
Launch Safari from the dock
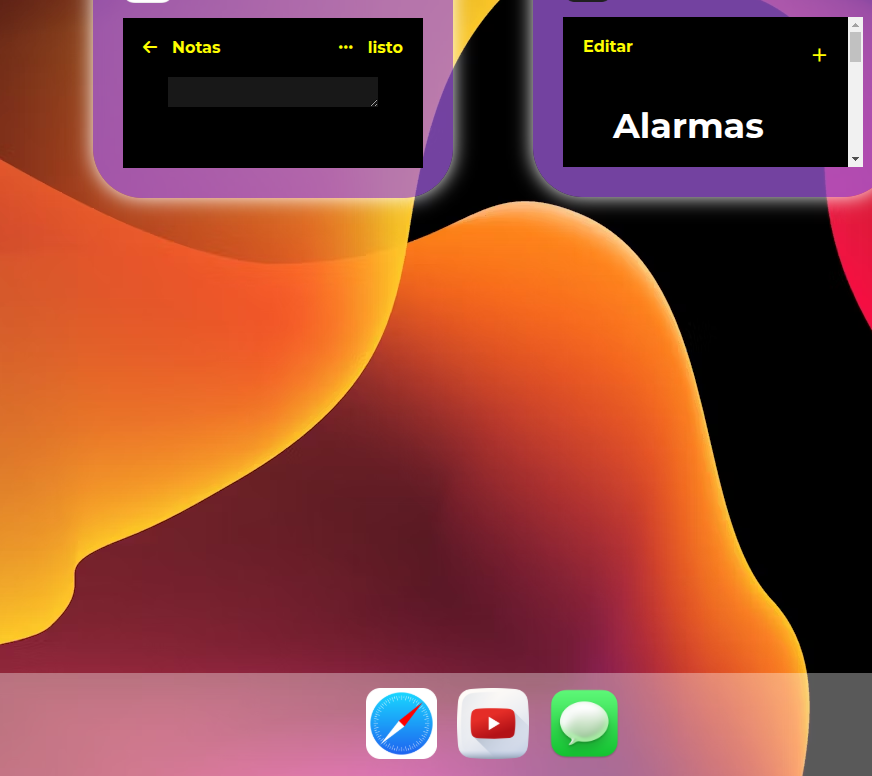401,723
